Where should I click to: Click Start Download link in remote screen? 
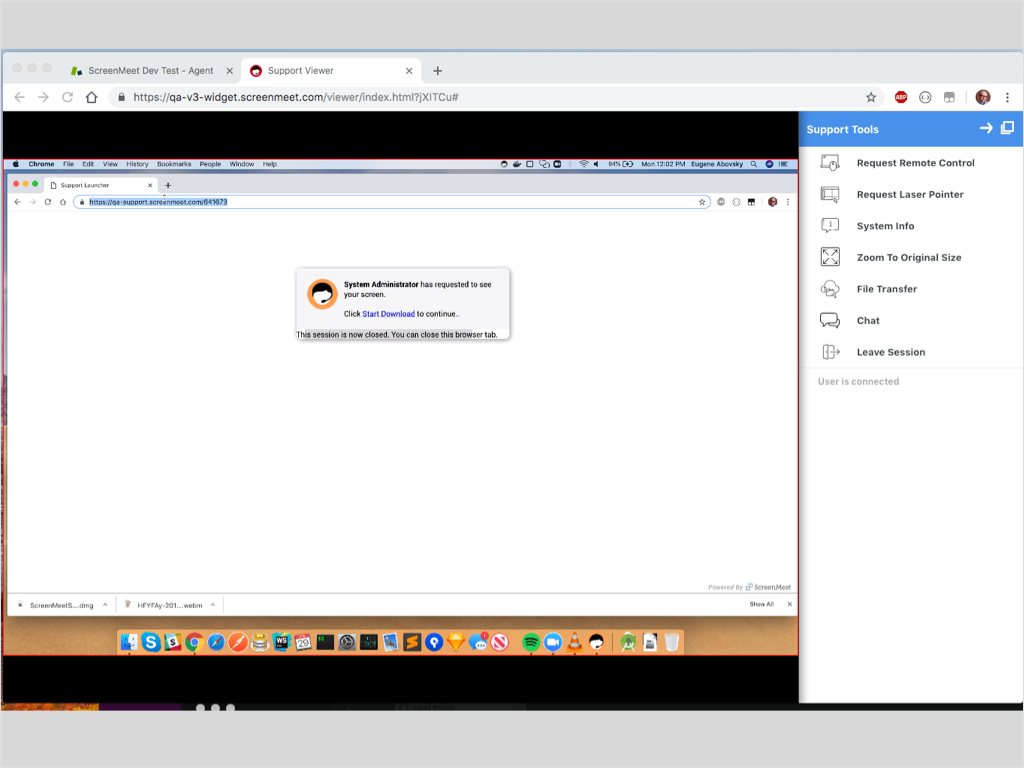(x=388, y=314)
